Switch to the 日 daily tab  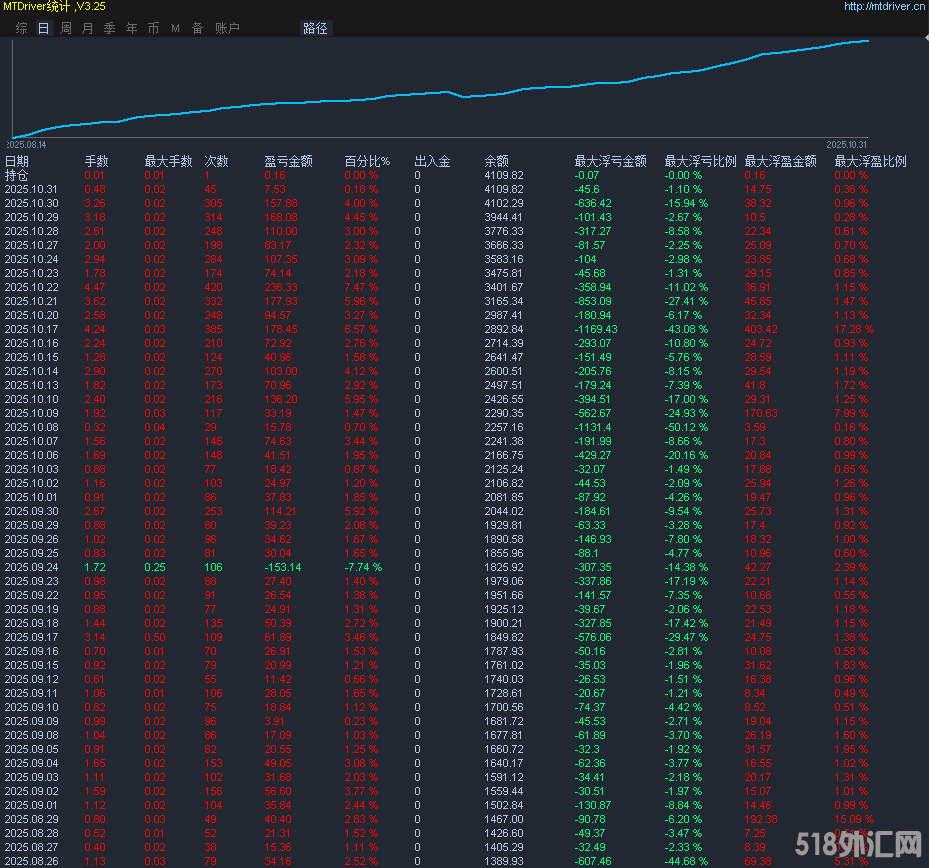coord(41,28)
